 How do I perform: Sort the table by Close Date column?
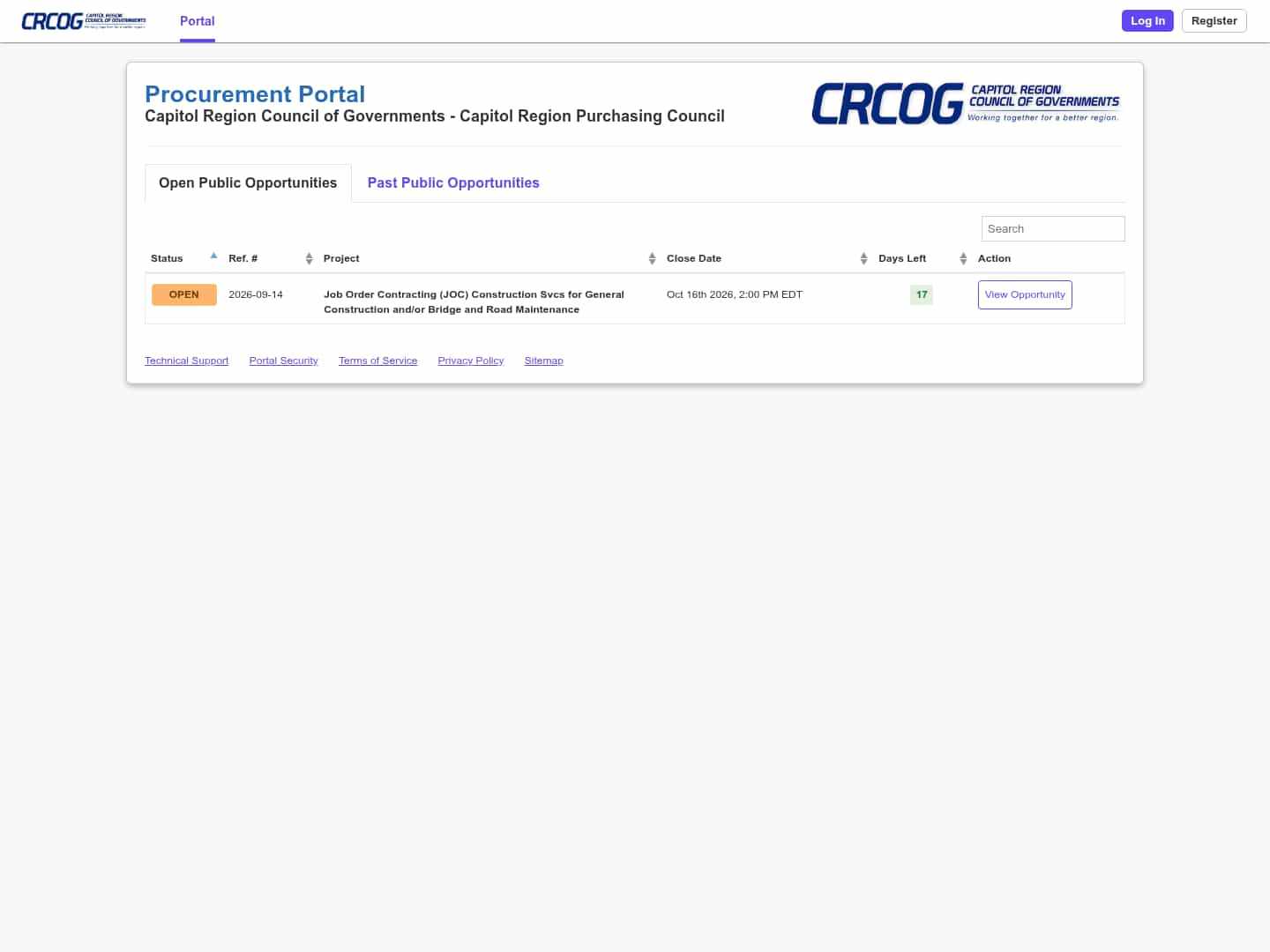tap(767, 258)
